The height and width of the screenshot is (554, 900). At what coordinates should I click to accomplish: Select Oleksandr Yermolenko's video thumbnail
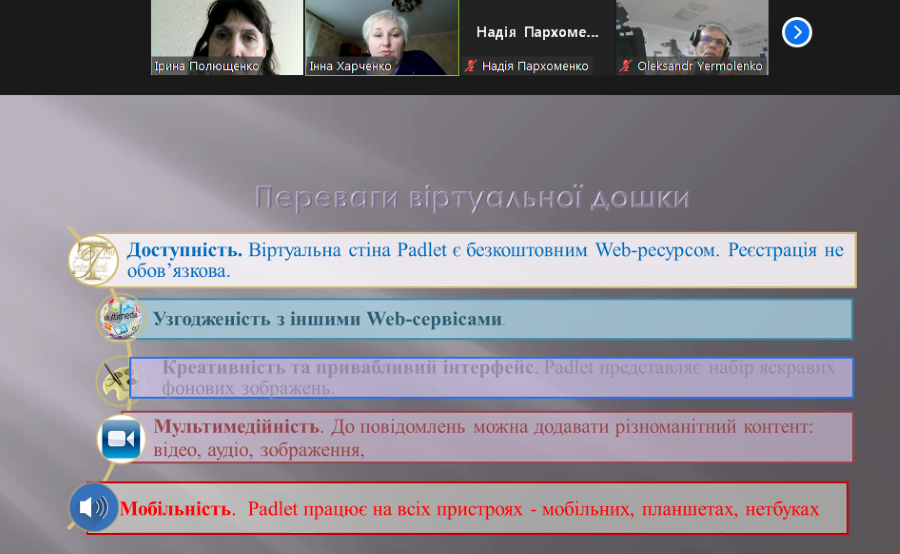point(692,37)
